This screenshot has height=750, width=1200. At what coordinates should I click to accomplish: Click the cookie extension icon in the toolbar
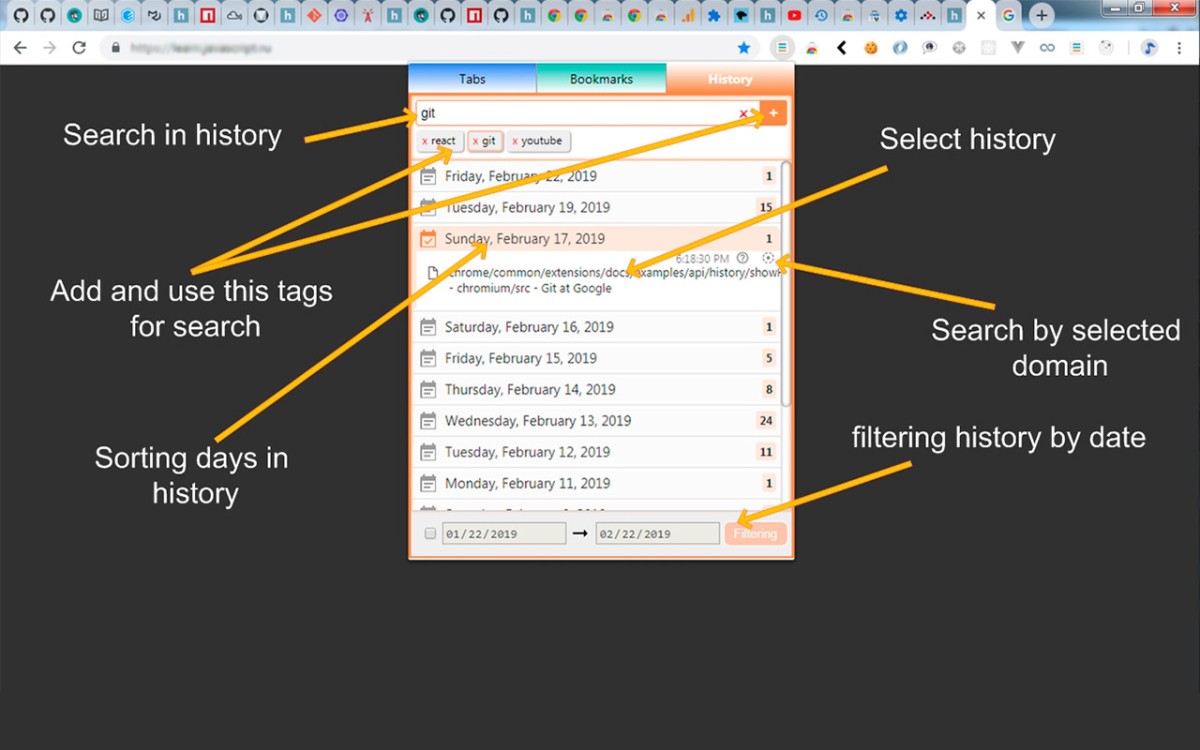[871, 47]
